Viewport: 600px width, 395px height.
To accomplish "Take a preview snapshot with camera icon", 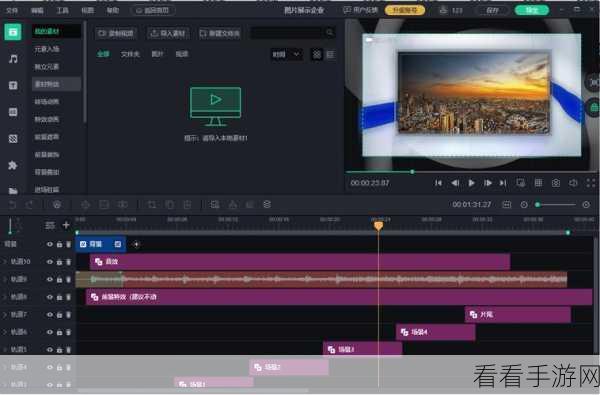I will [556, 183].
